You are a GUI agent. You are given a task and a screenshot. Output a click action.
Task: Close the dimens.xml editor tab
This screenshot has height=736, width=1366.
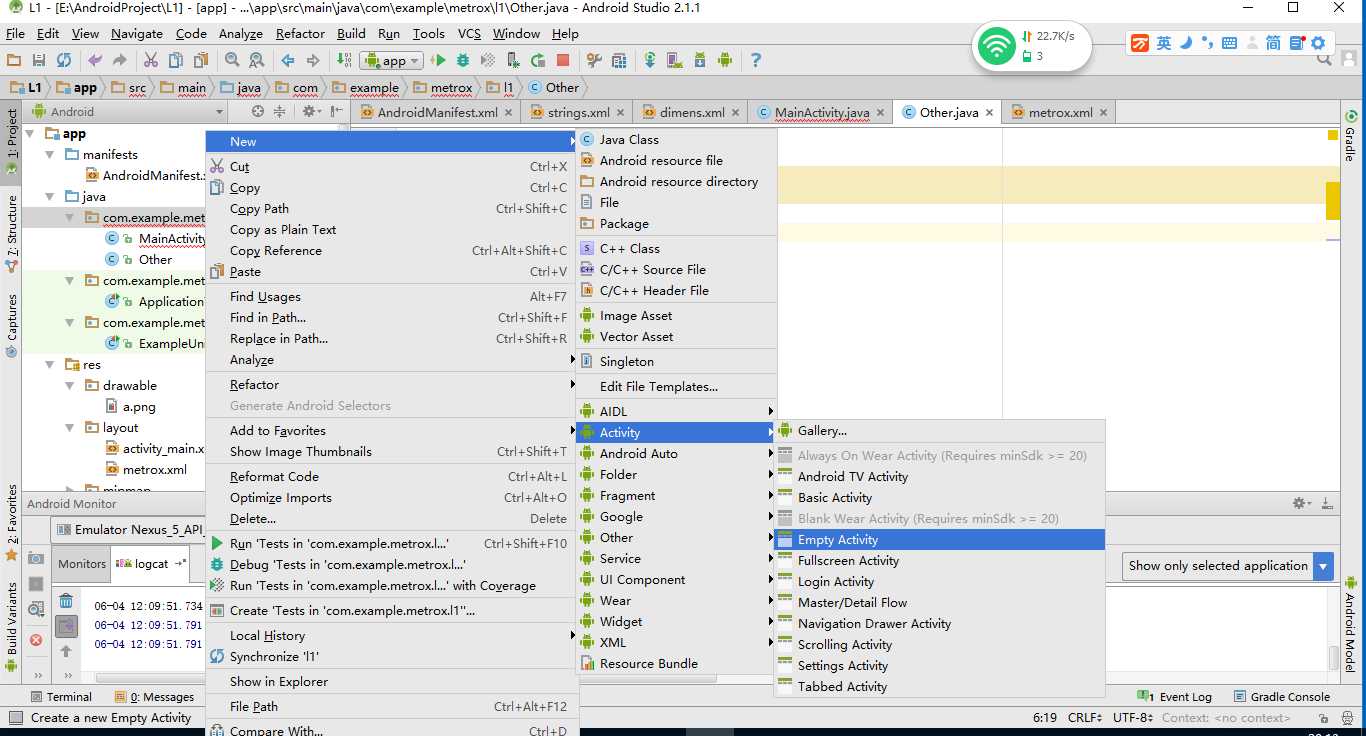coord(735,113)
